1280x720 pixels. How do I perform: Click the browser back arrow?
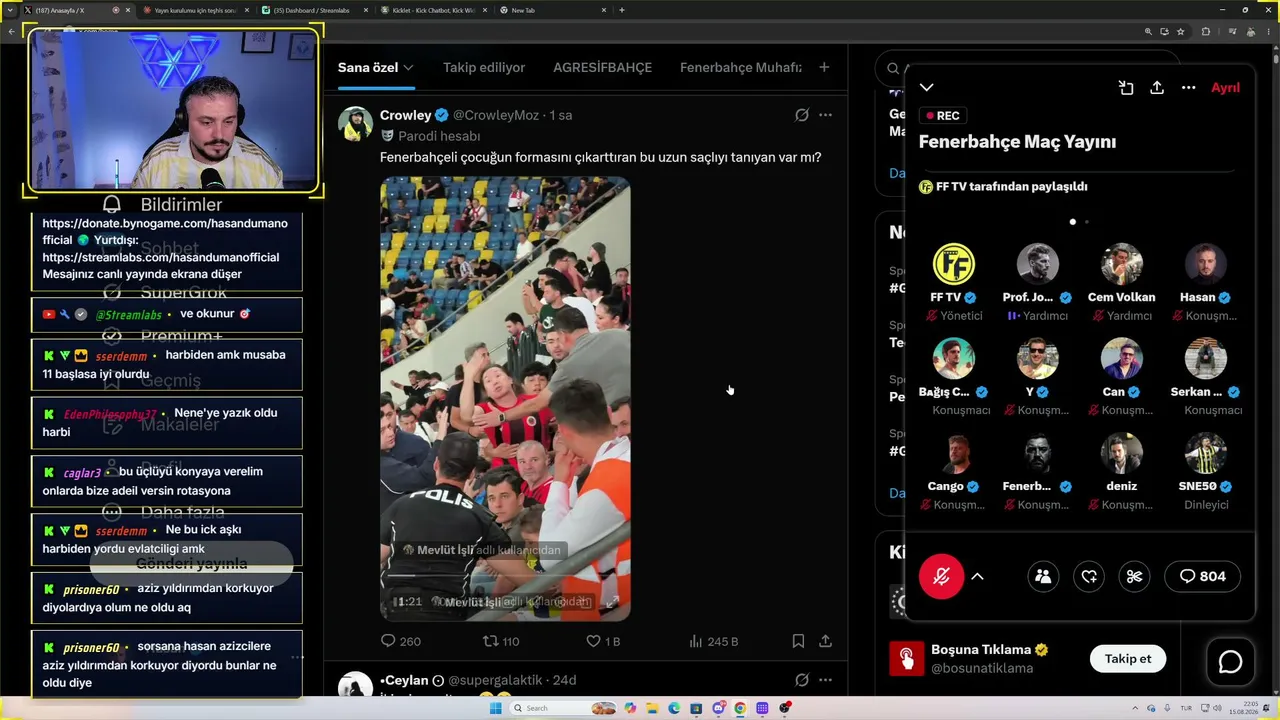pyautogui.click(x=11, y=31)
